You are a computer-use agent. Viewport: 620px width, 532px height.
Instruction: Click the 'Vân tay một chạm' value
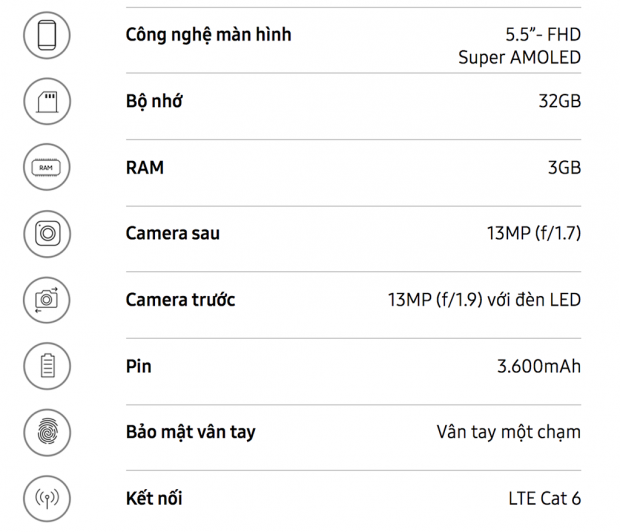pos(508,432)
